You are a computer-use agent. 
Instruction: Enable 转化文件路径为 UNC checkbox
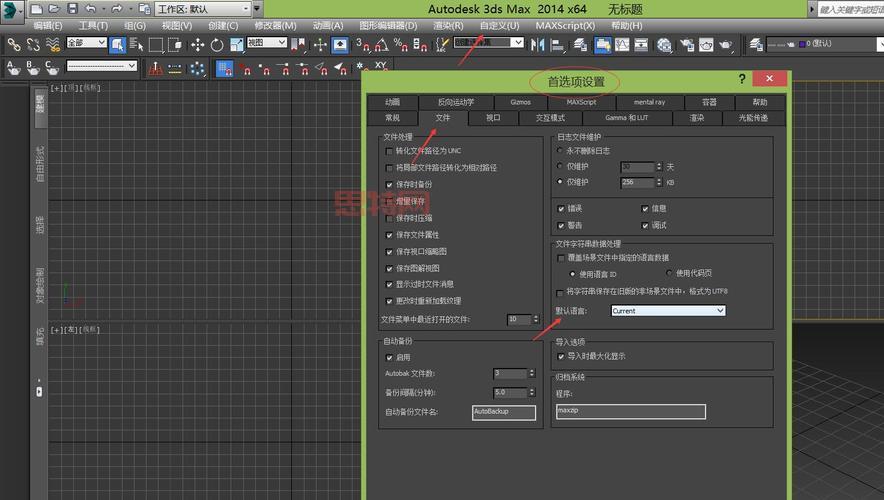[x=389, y=151]
